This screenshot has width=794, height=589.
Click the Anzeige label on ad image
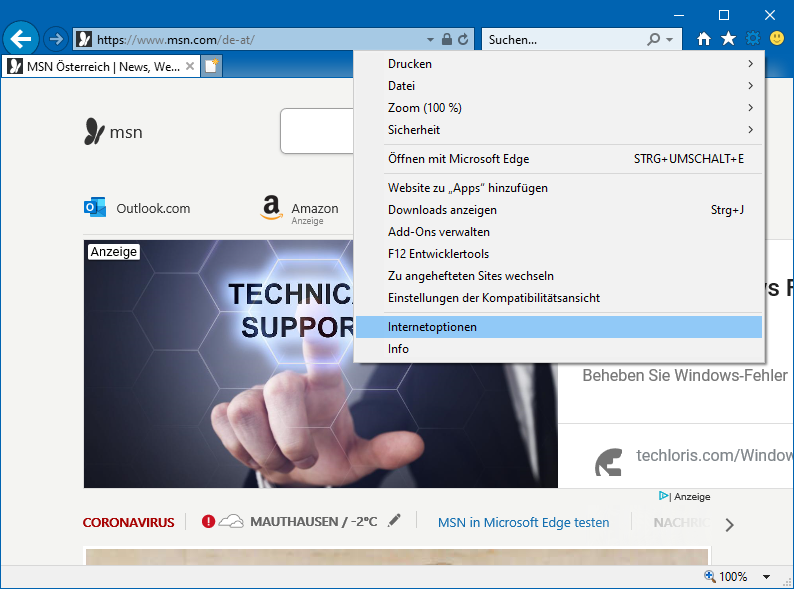(x=113, y=252)
